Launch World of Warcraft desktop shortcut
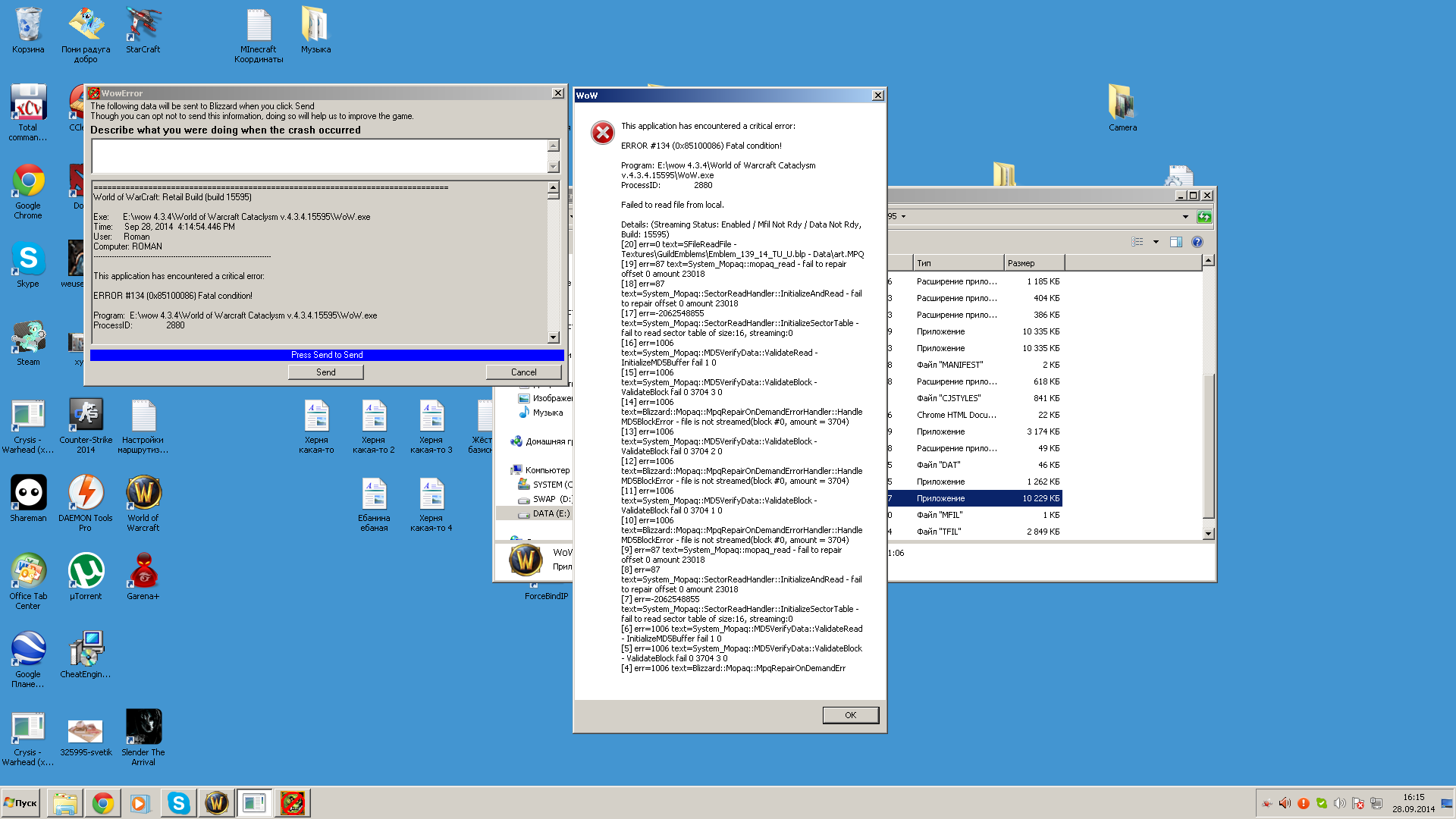Viewport: 1456px width, 819px height. coord(143,503)
